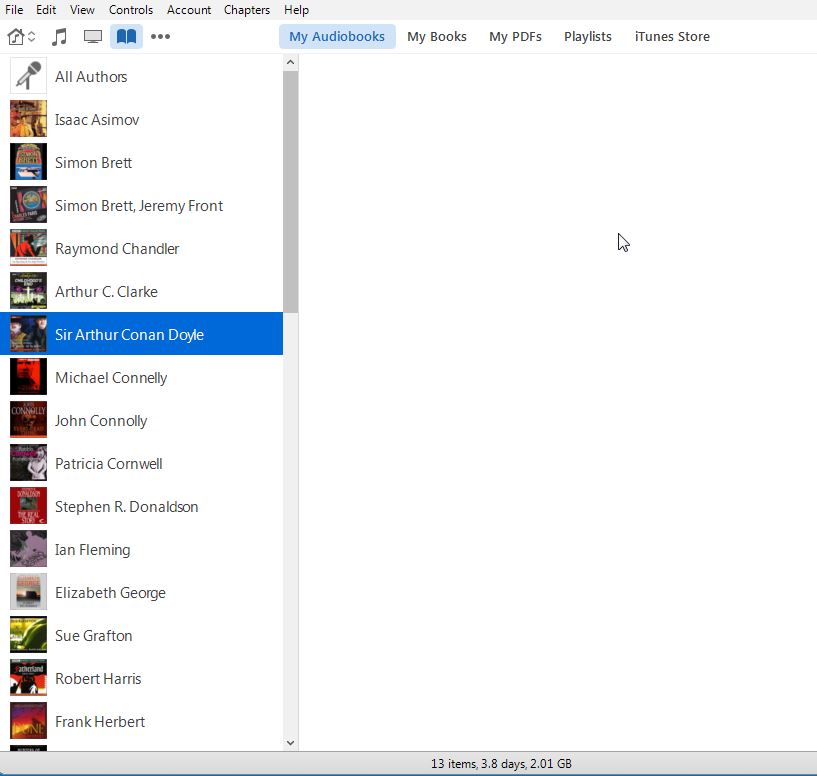Open the Help menu
The width and height of the screenshot is (817, 776).
coord(296,10)
